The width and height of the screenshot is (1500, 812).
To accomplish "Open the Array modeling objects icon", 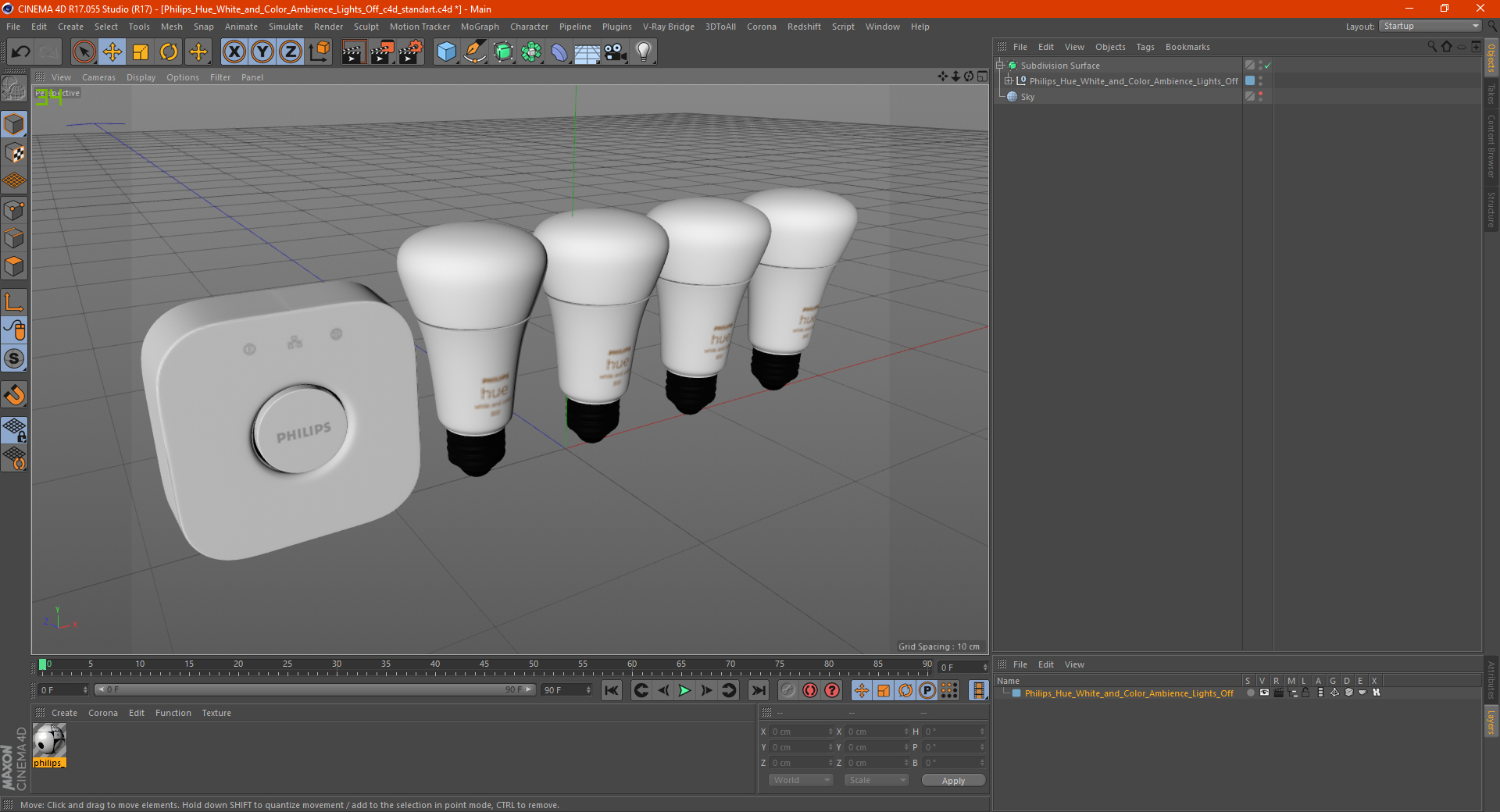I will point(531,52).
